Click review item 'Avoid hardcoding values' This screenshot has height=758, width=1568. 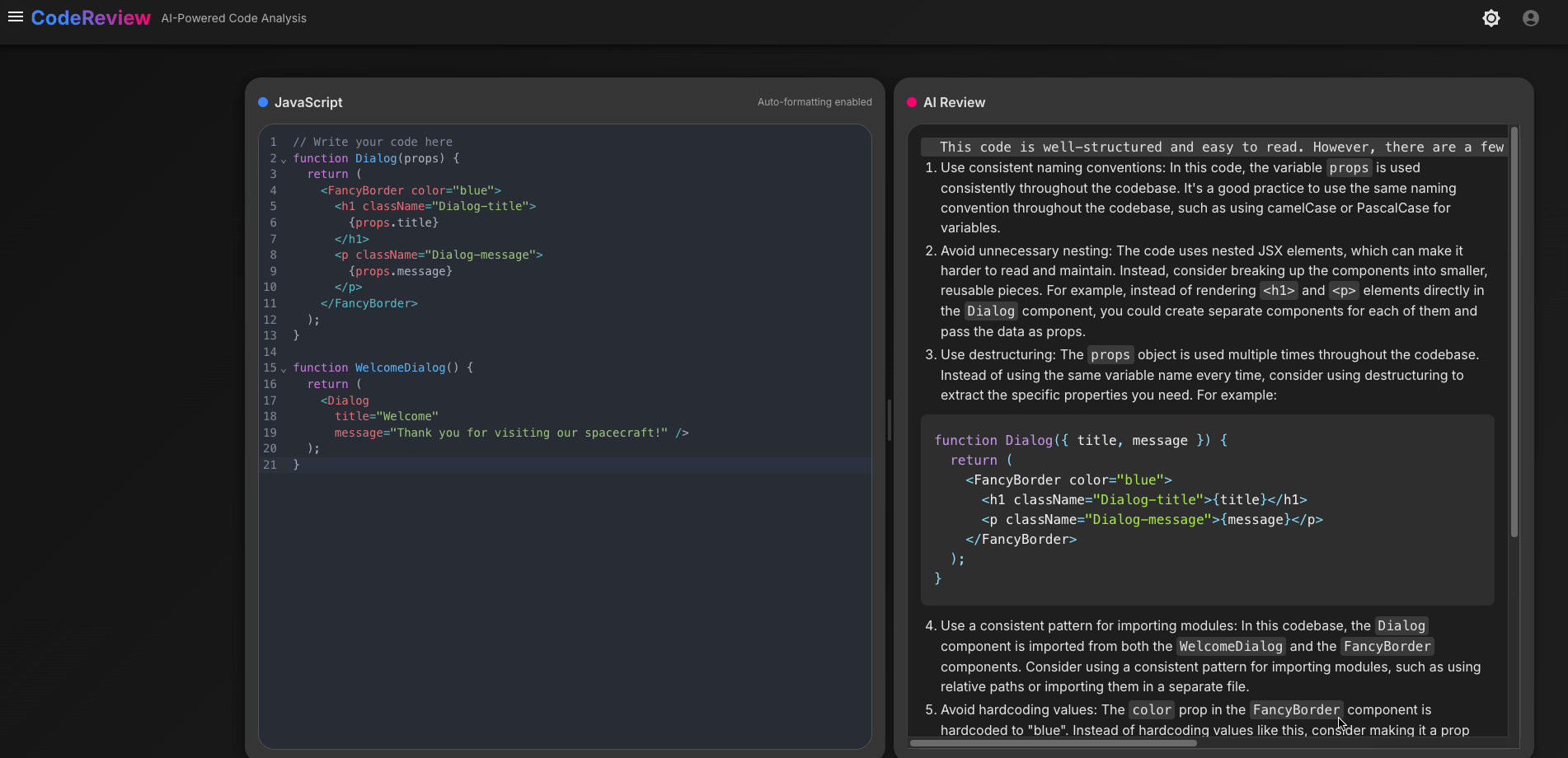1019,709
